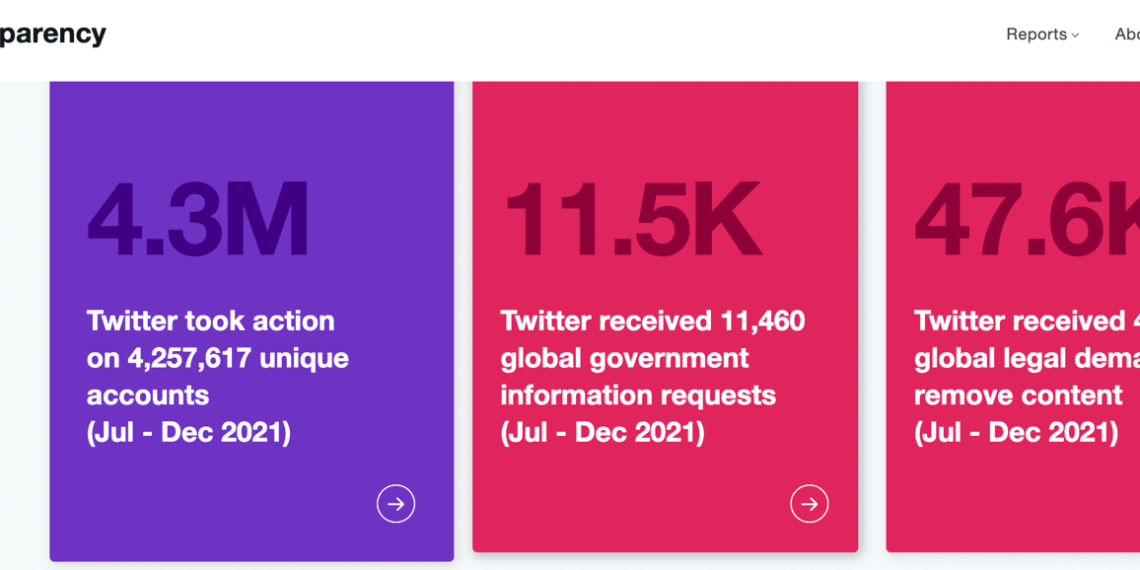Click the large 11.5K statistic
Screen dimensions: 1140x570
(x=633, y=219)
